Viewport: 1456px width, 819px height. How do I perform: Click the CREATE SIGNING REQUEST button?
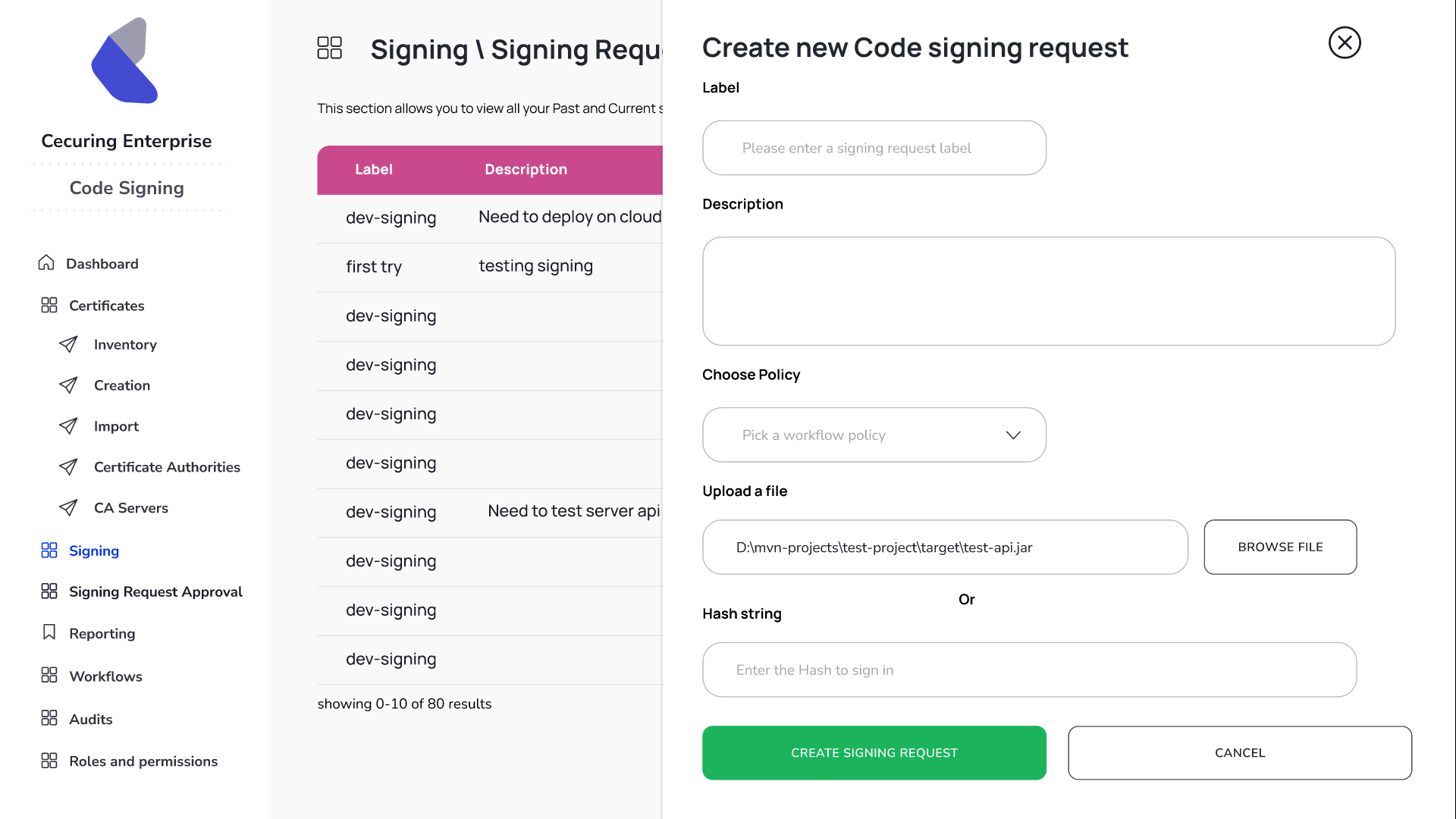874,753
